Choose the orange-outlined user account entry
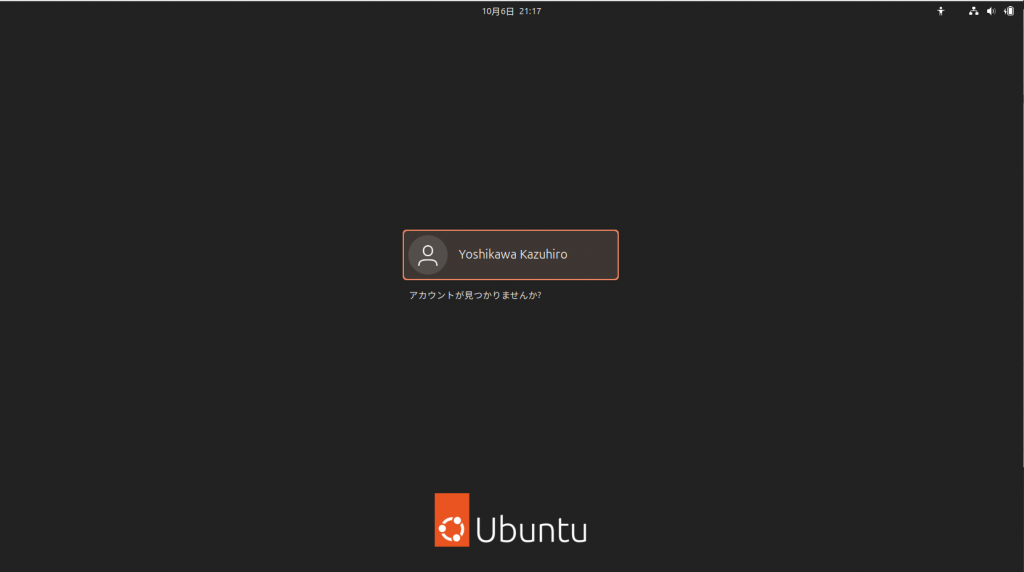Viewport: 1024px width, 572px height. 510,255
